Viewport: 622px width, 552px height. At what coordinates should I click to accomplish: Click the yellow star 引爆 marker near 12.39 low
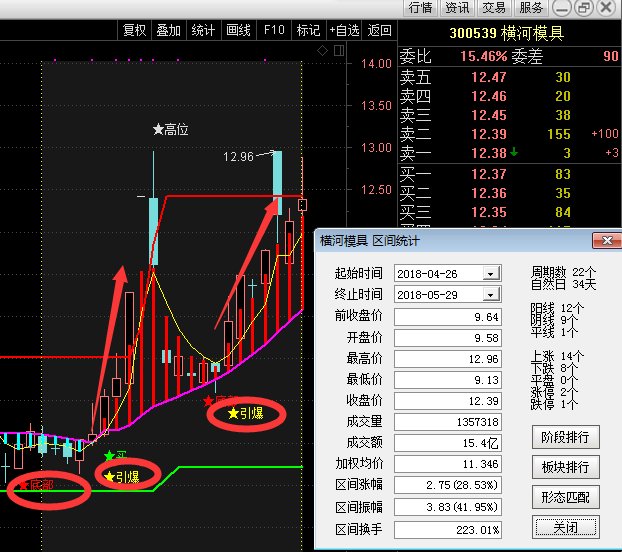246,414
